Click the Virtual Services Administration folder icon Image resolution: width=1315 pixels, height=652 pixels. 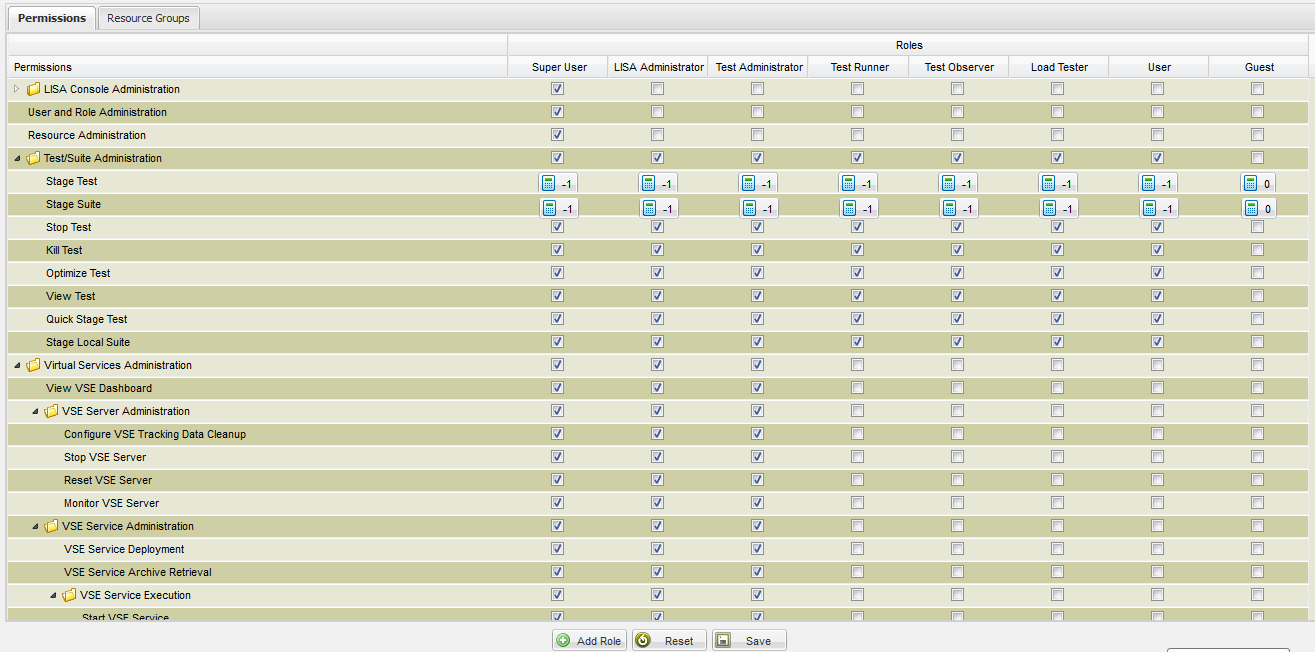click(33, 366)
